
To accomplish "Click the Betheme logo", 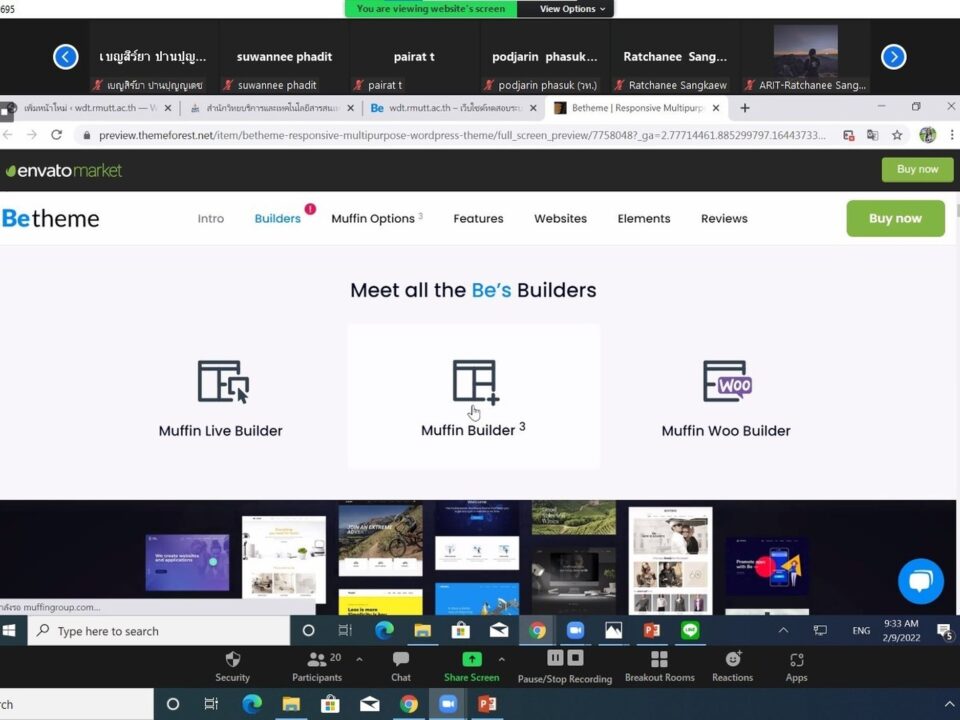I will tap(50, 219).
